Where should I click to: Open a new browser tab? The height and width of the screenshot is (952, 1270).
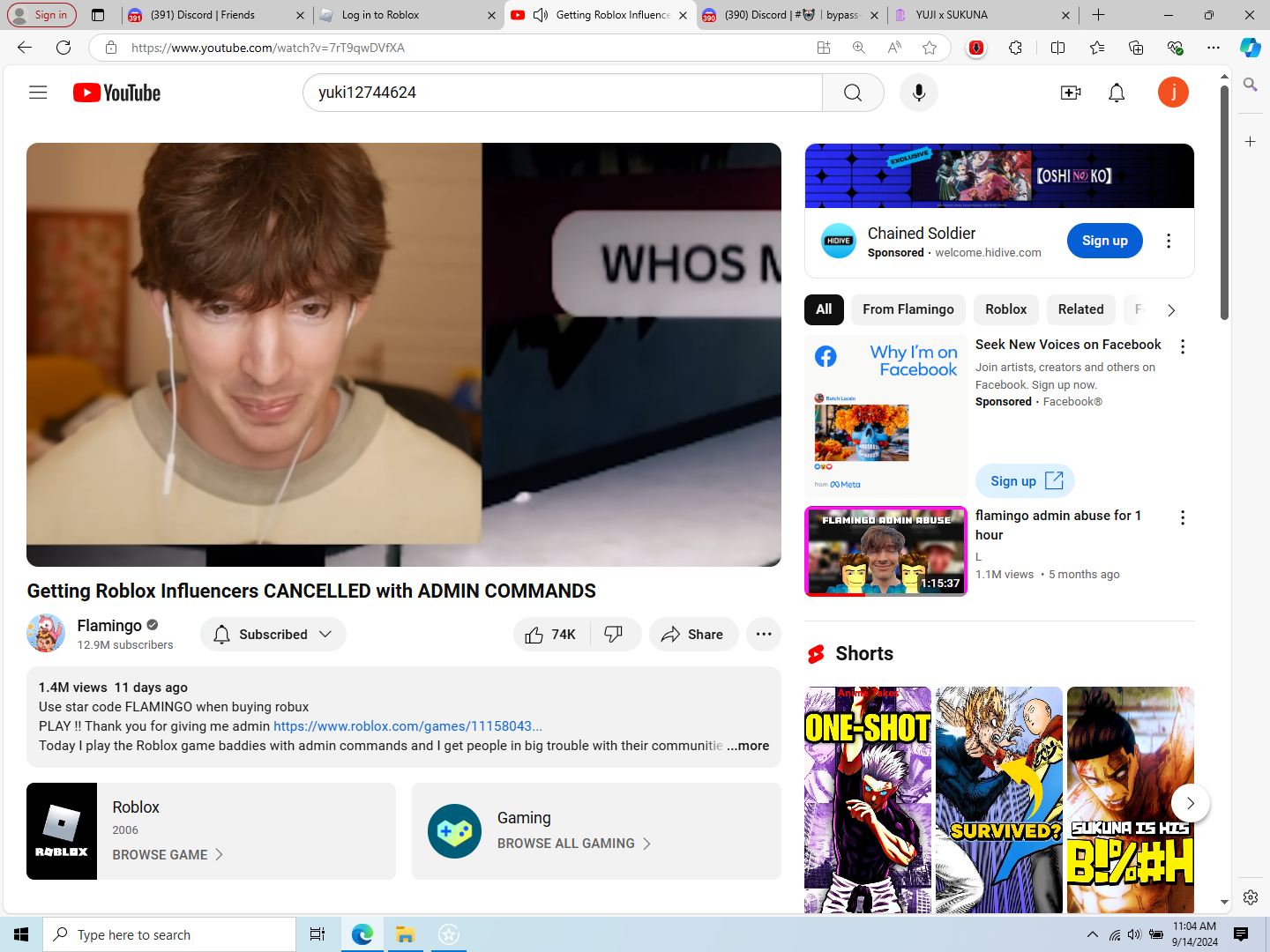point(1098,15)
